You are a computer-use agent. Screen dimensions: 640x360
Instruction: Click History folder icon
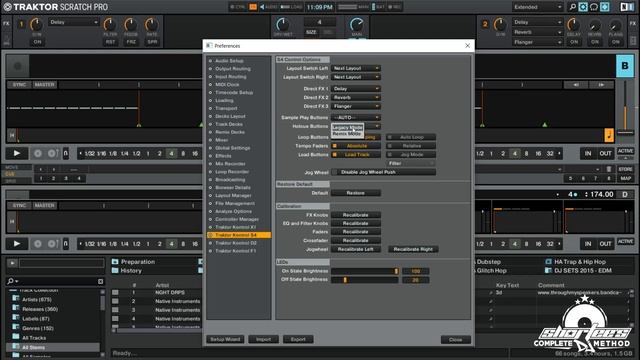tap(115, 271)
